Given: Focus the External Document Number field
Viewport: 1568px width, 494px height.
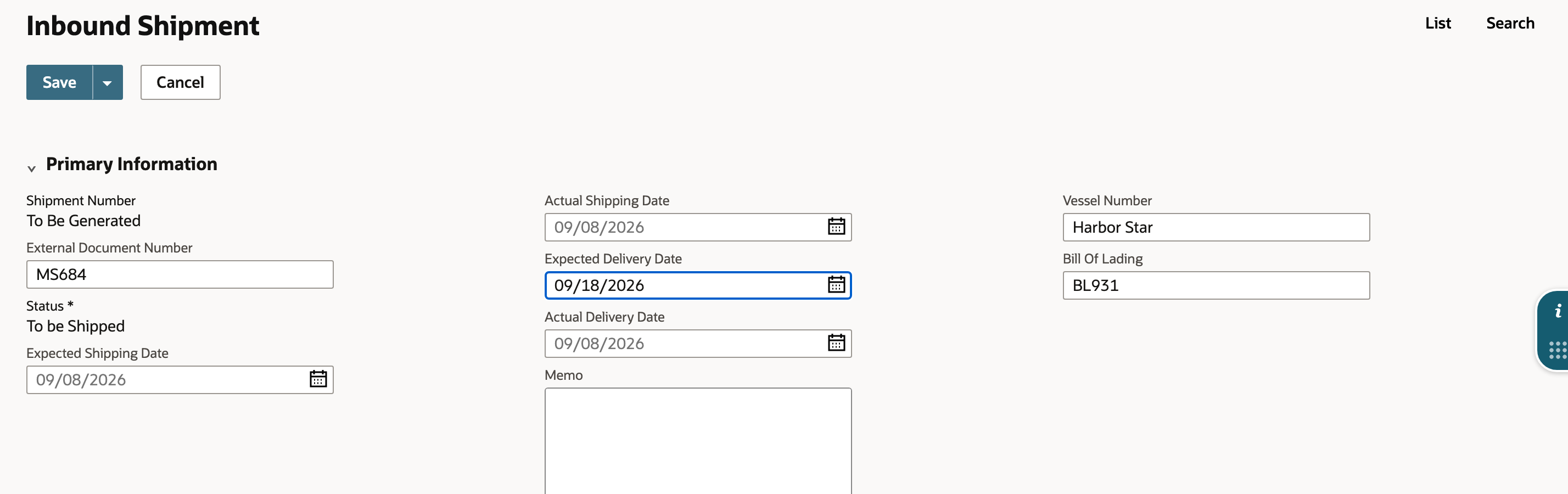Looking at the screenshot, I should pyautogui.click(x=180, y=274).
